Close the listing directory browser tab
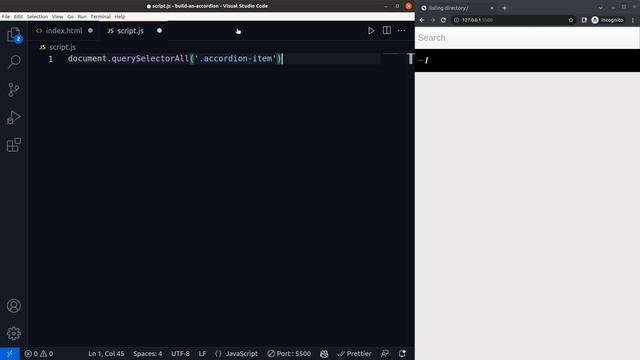Screen dimensions: 640x360 point(491,8)
